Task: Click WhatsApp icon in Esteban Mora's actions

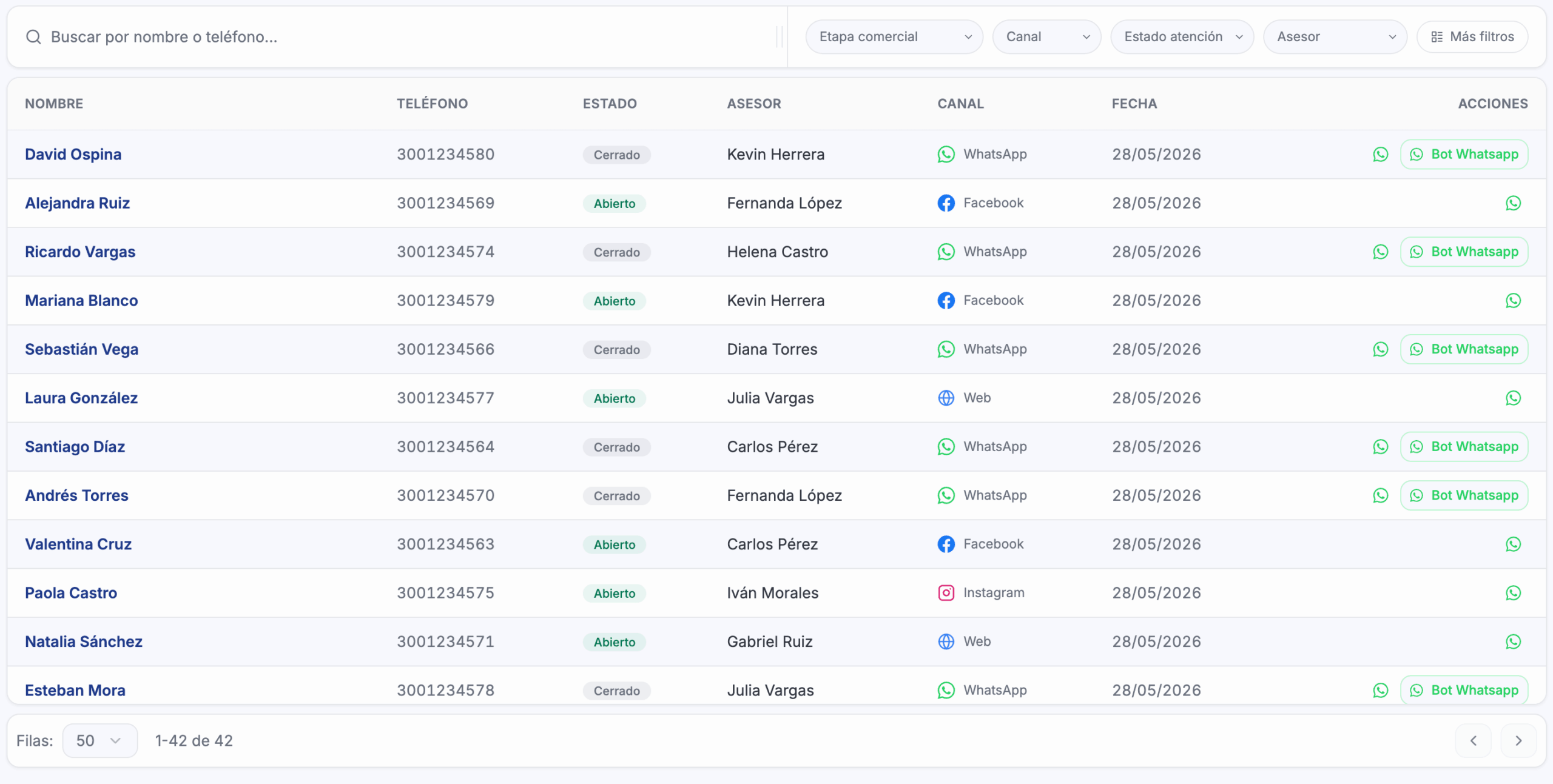Action: pyautogui.click(x=1380, y=691)
